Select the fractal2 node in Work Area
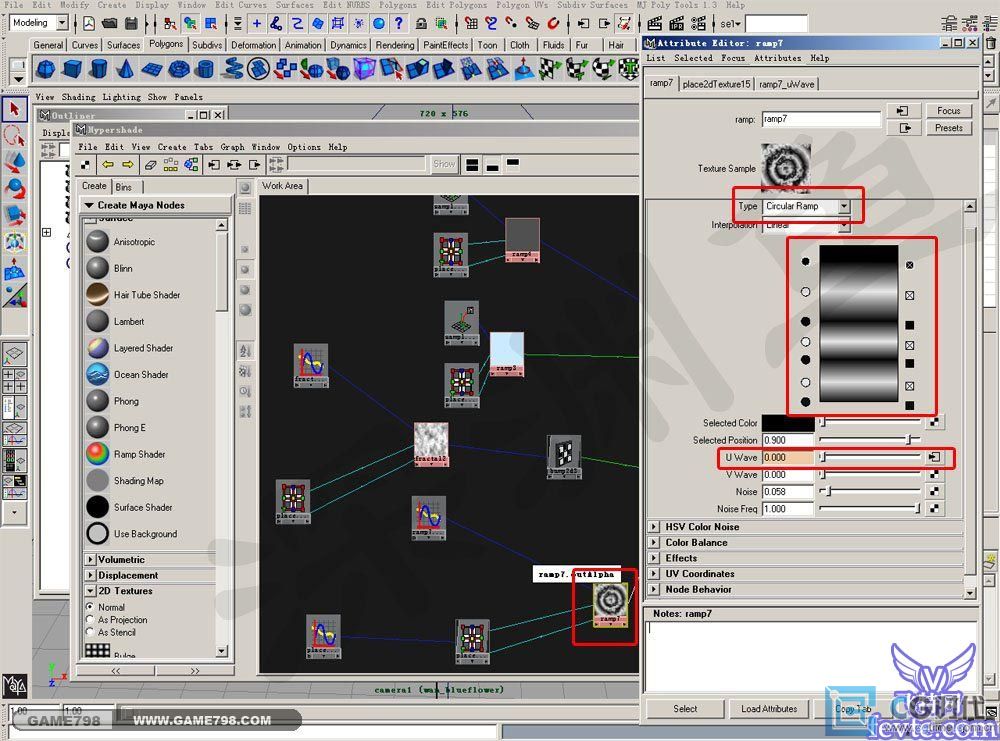 click(x=431, y=444)
